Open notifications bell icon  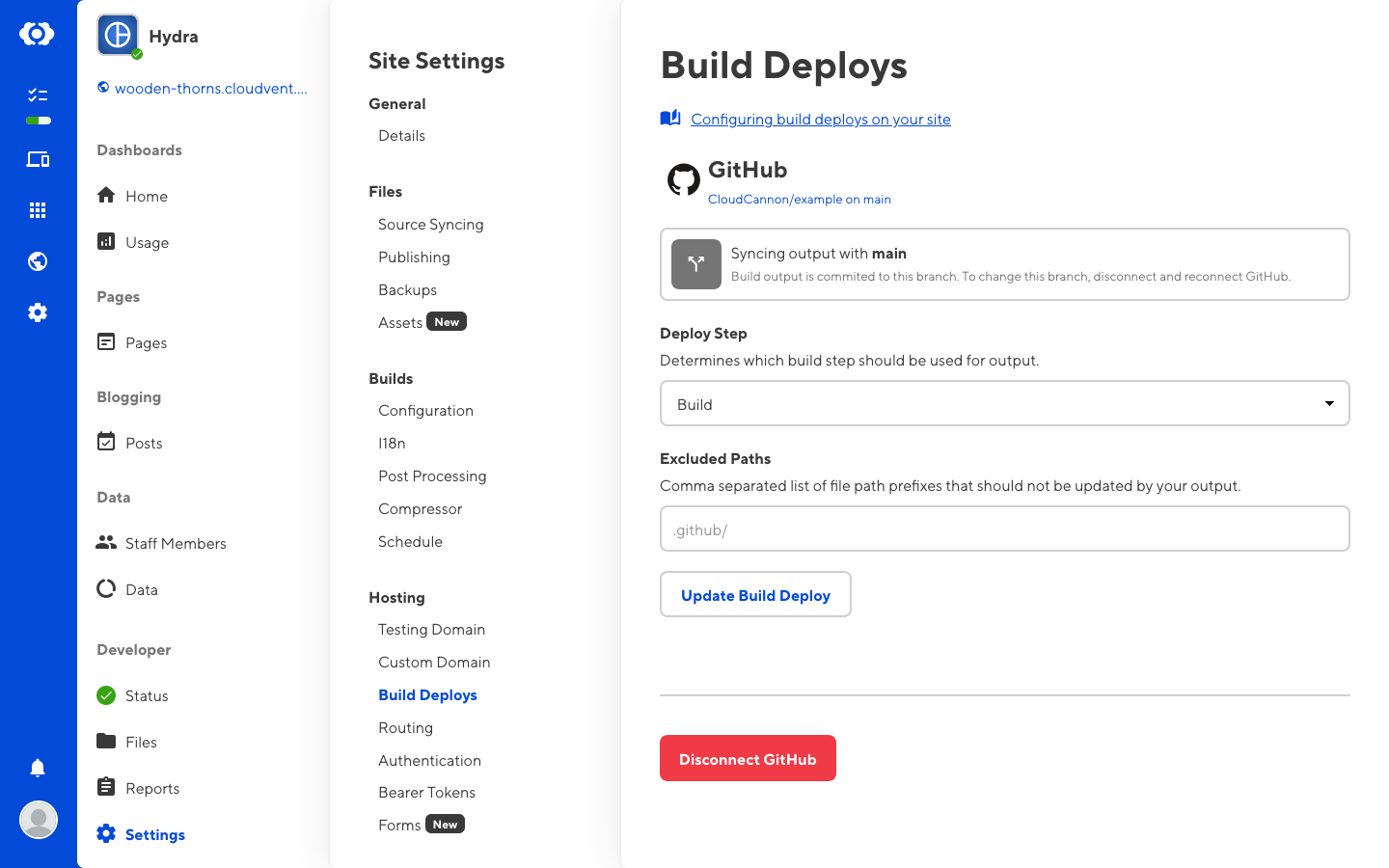pos(38,768)
